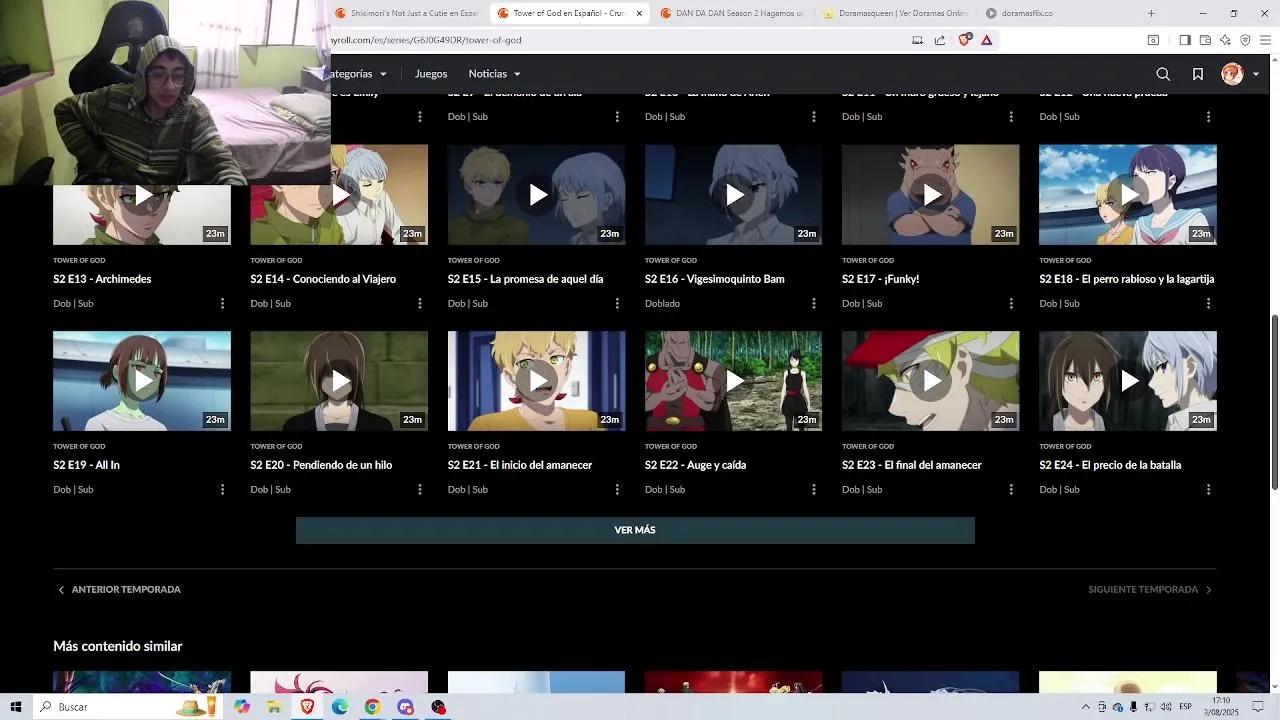Go to SIGUIENTE TEMPORADA
Viewport: 1280px width, 720px height.
click(1151, 590)
